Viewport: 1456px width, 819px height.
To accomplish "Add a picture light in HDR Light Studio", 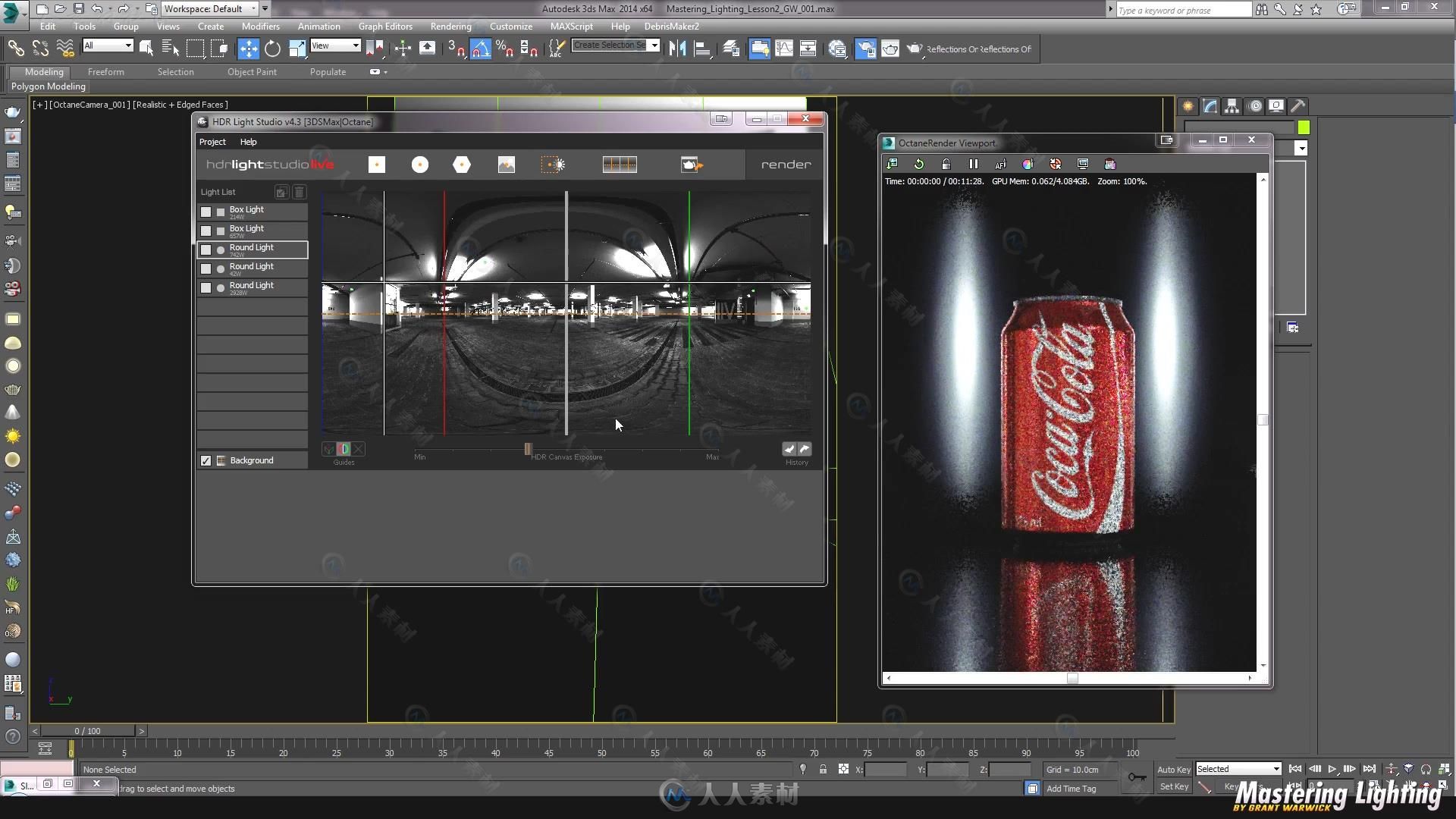I will (506, 165).
